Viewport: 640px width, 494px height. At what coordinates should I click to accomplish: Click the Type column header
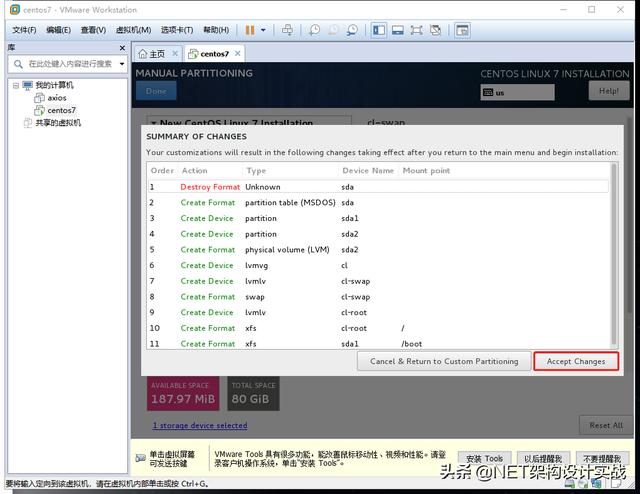point(291,171)
